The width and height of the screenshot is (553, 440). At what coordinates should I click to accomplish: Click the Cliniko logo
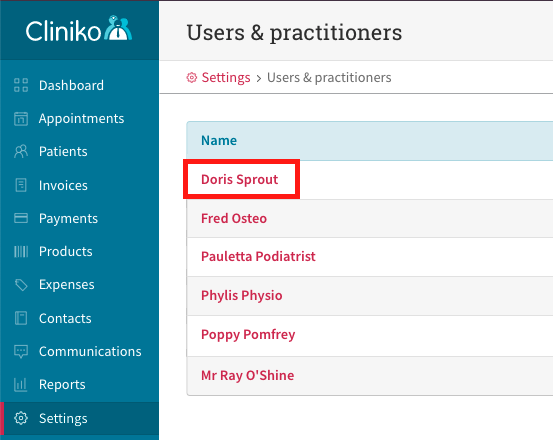(79, 29)
